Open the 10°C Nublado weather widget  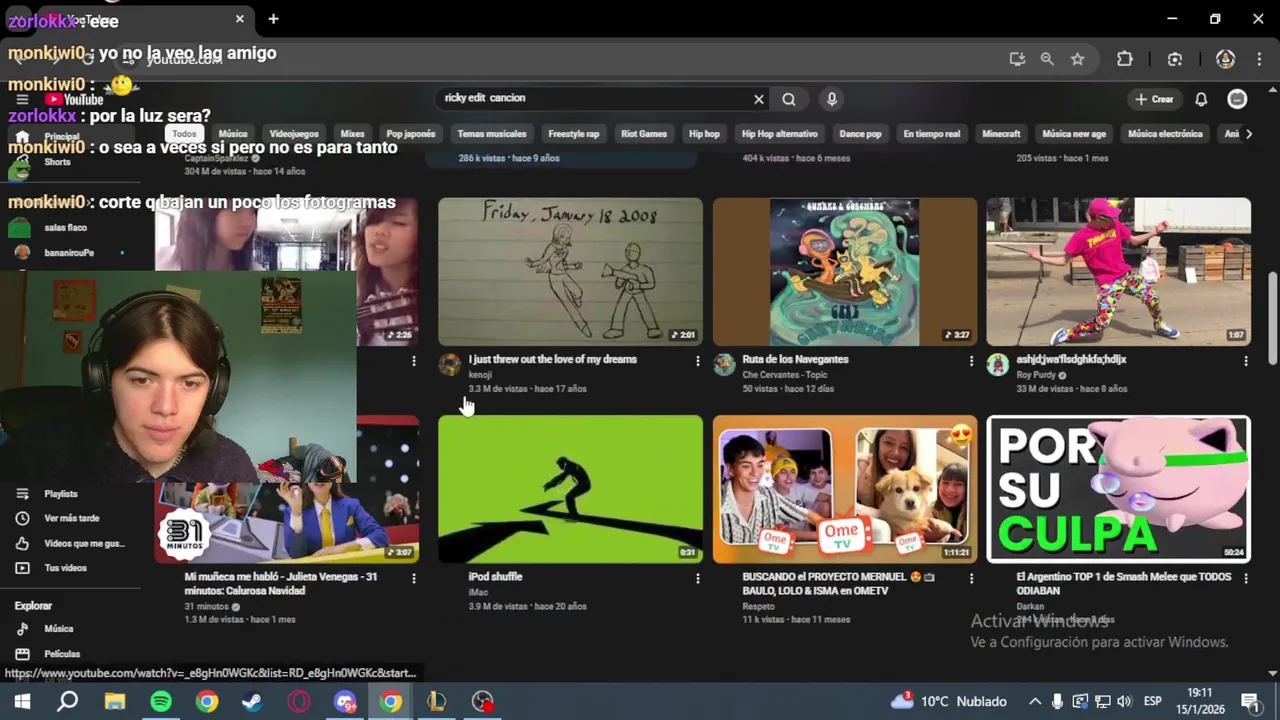(x=948, y=701)
